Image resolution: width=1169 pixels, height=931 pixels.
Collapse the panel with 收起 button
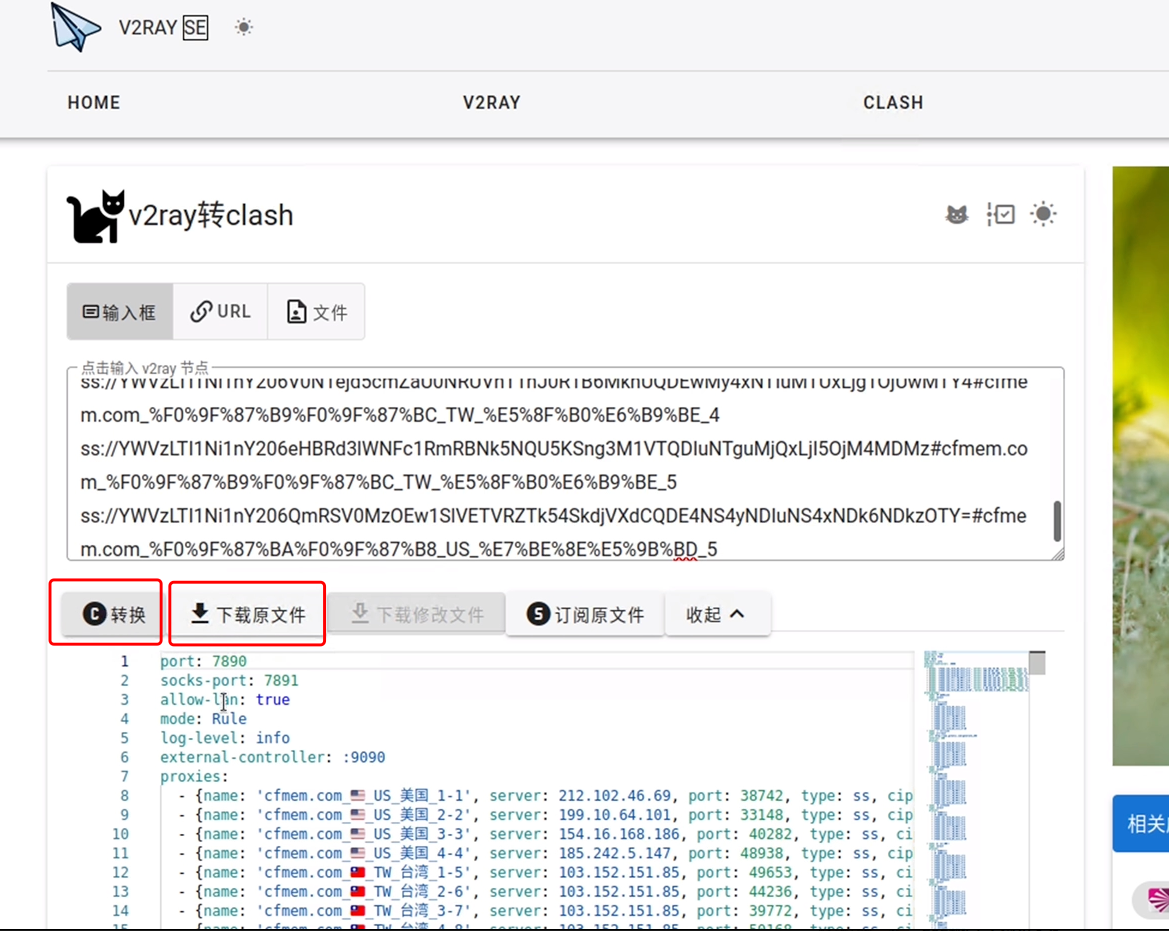tap(717, 614)
